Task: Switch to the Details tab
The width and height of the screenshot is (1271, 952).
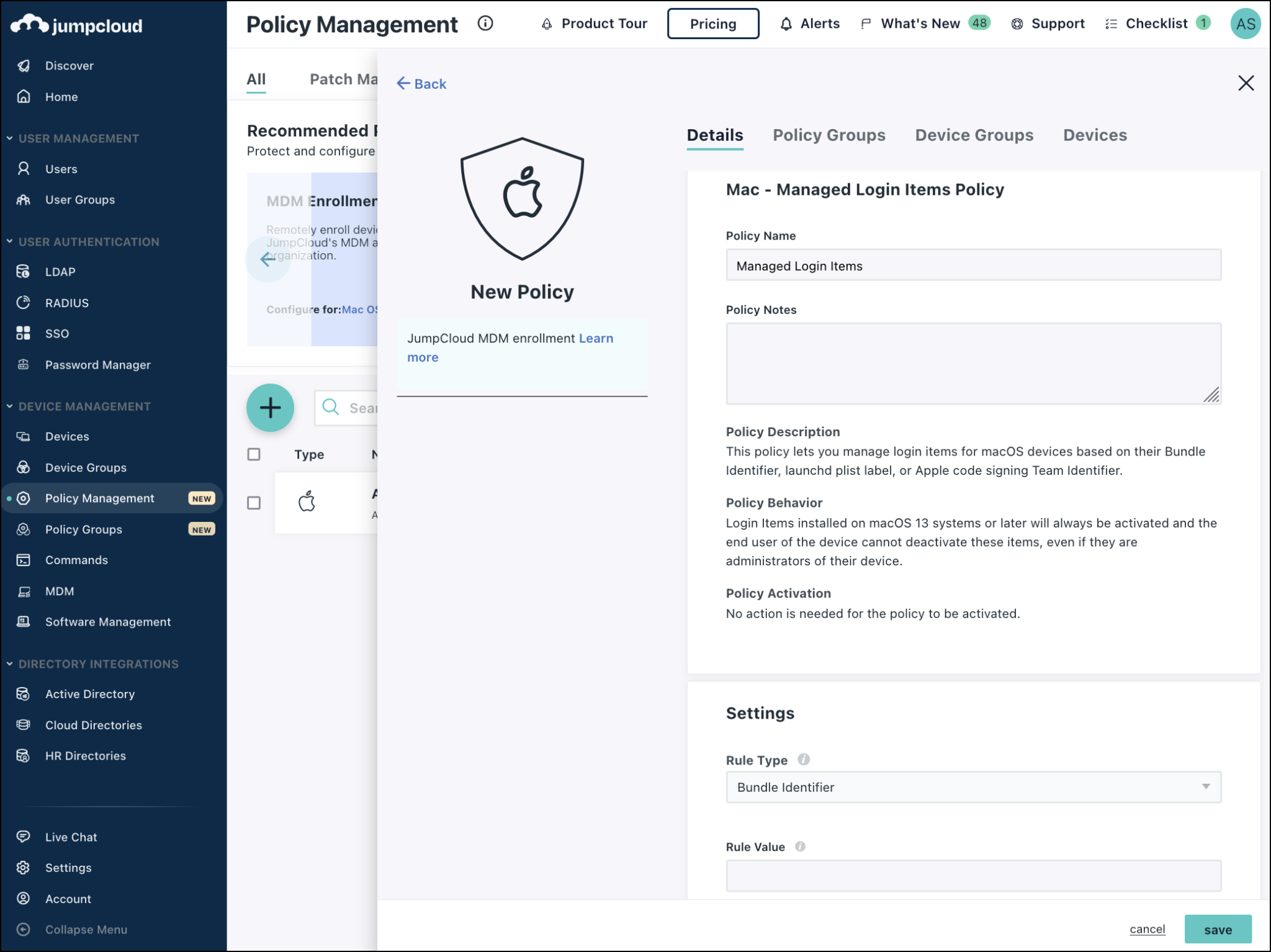Action: coord(714,135)
